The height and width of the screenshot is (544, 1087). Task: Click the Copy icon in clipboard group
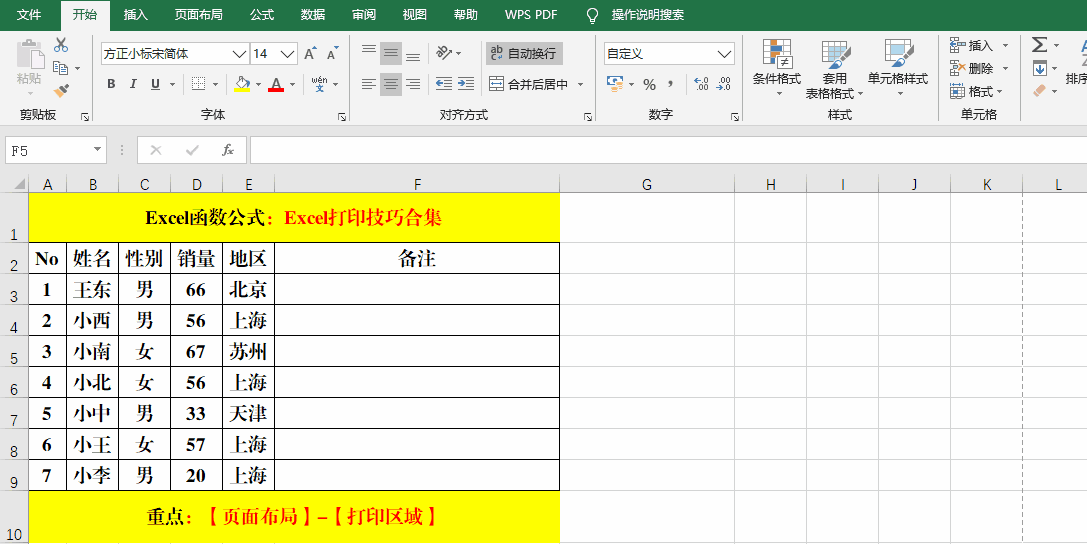(61, 68)
